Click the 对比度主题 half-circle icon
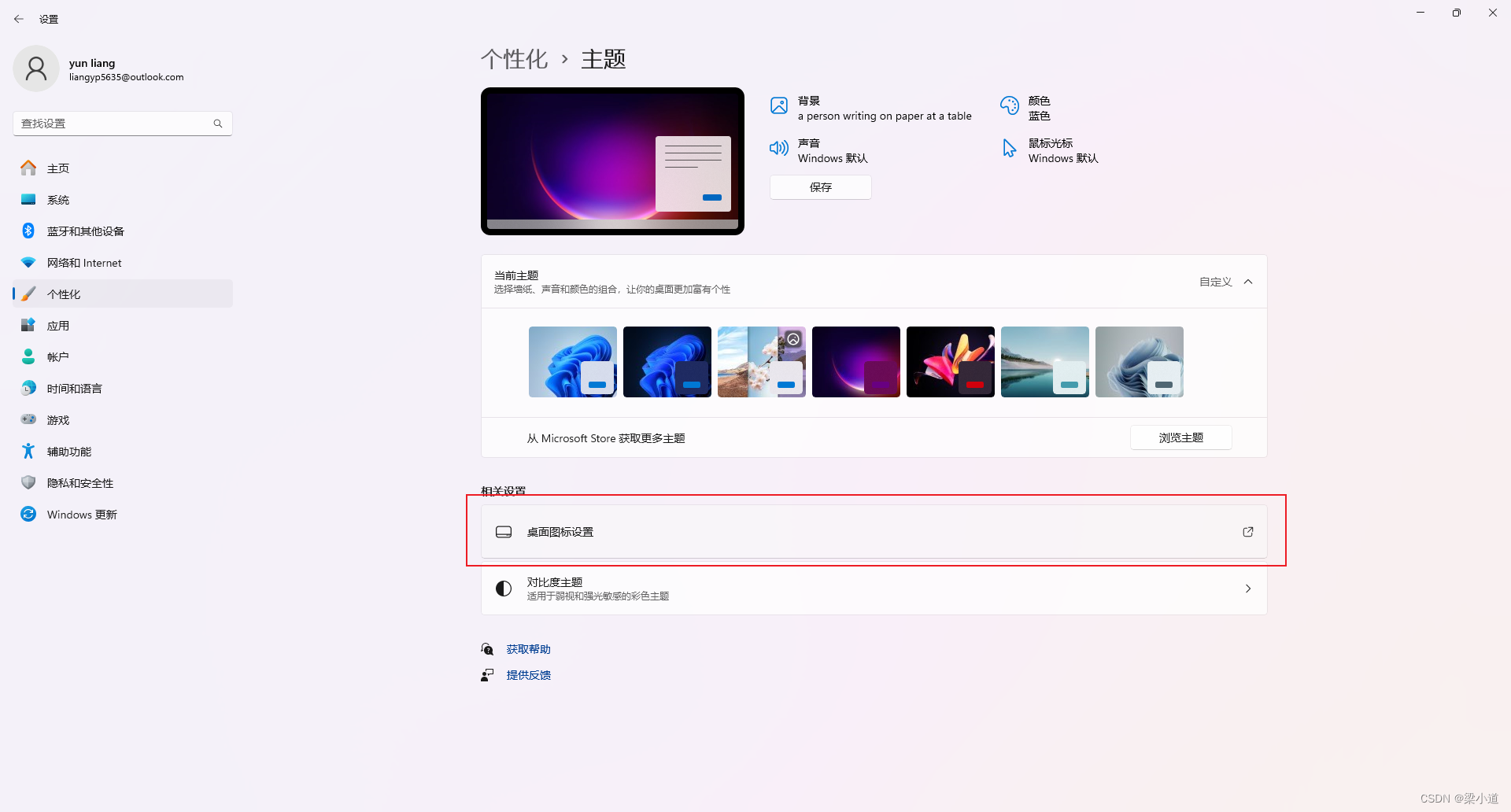The height and width of the screenshot is (812, 1511). tap(504, 589)
